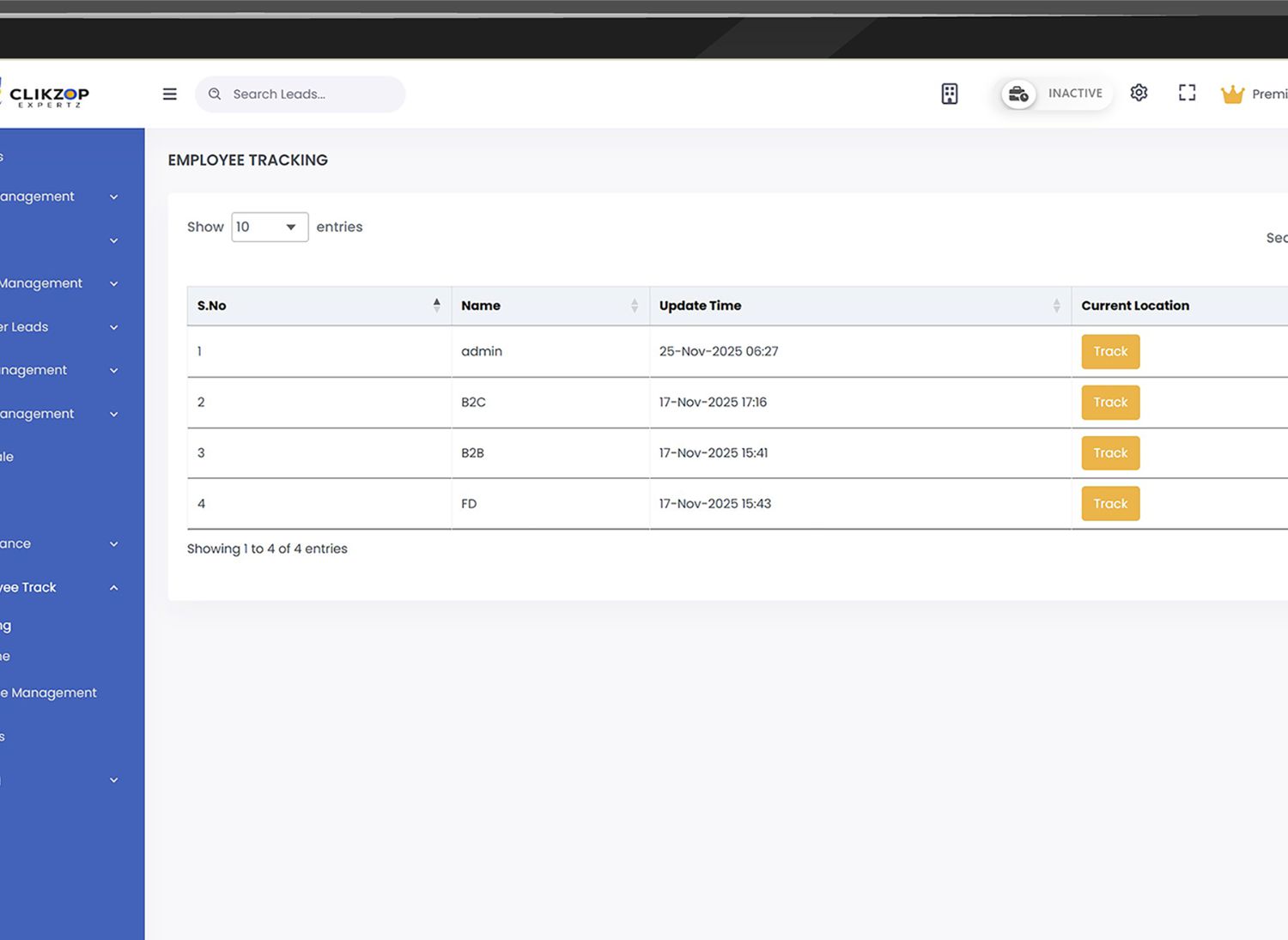Open the Show entries dropdown
This screenshot has width=1288, height=940.
pyautogui.click(x=269, y=227)
